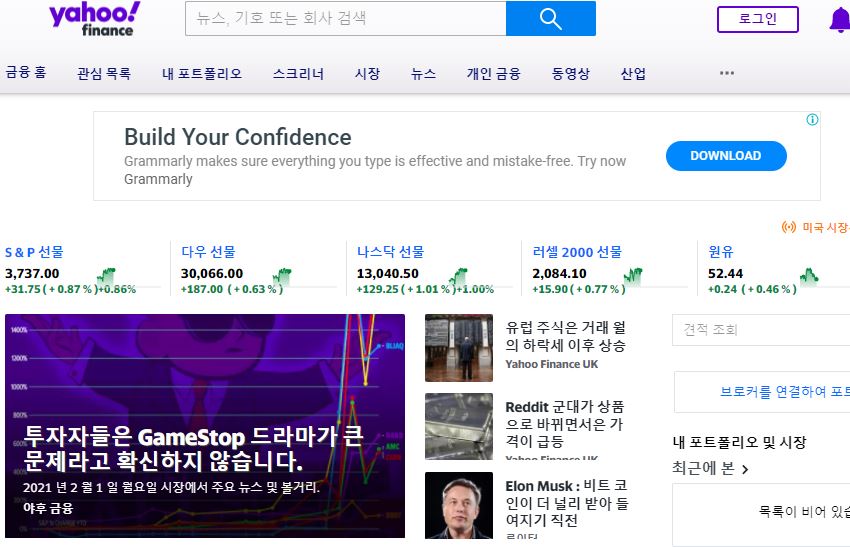Screen dimensions: 850x547
Task: Click the ad info icon on Grammarly banner
Action: click(812, 120)
